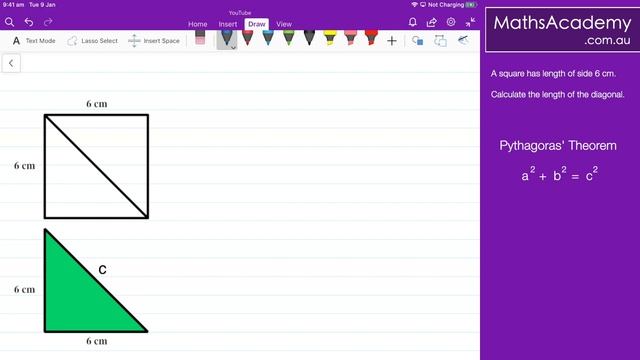Image resolution: width=640 pixels, height=360 pixels.
Task: Open the View tab
Action: pyautogui.click(x=284, y=24)
